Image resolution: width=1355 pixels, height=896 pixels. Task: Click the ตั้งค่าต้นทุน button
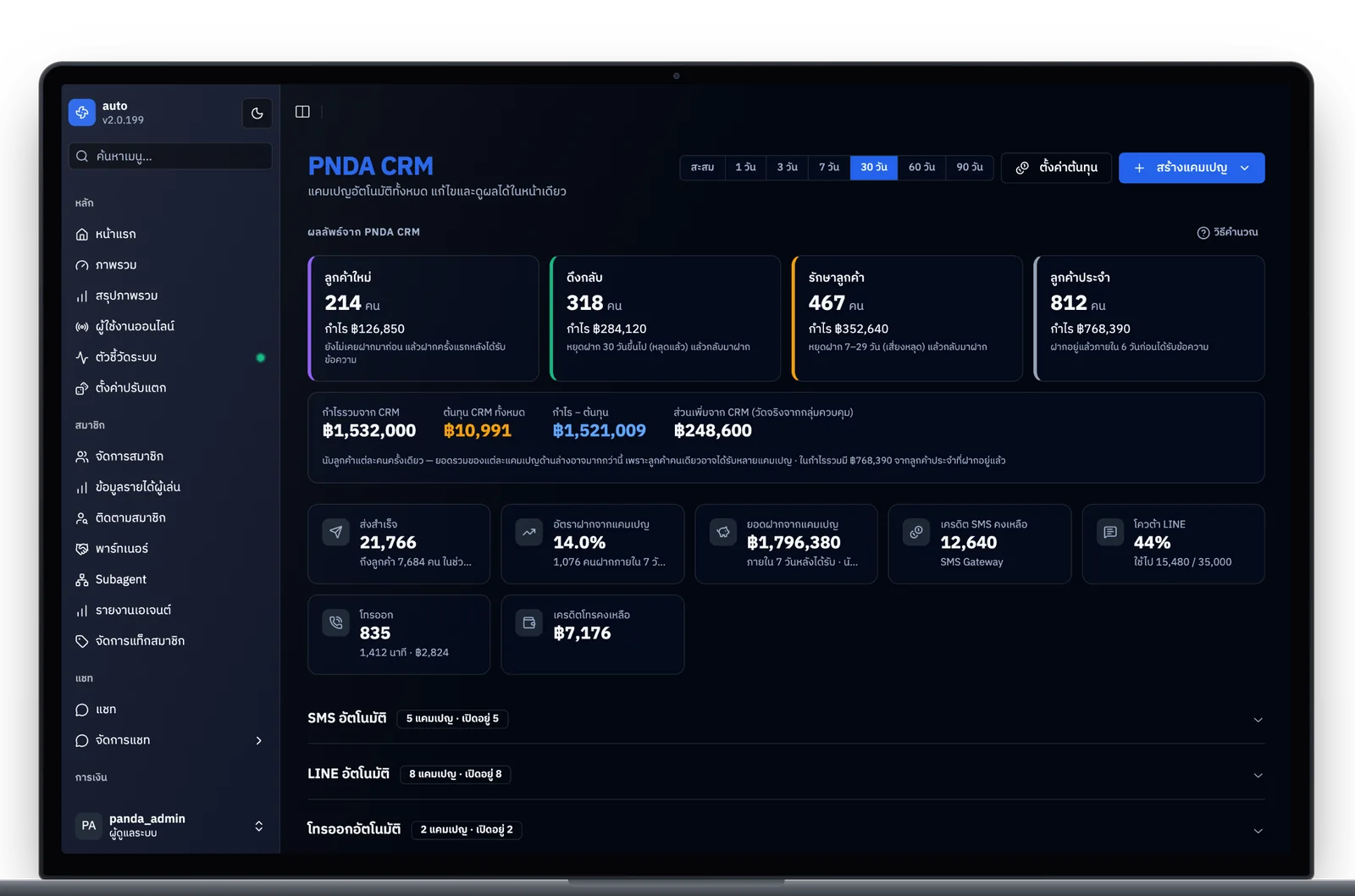1056,168
